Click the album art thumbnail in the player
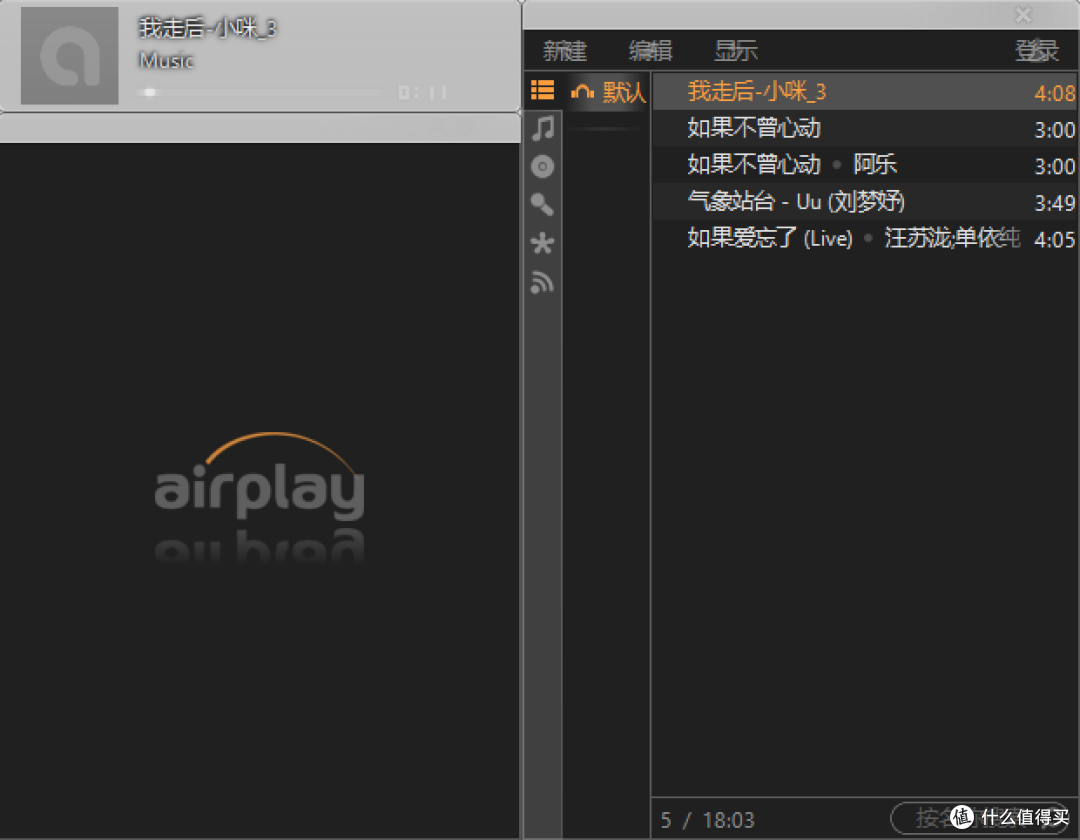 pyautogui.click(x=70, y=56)
